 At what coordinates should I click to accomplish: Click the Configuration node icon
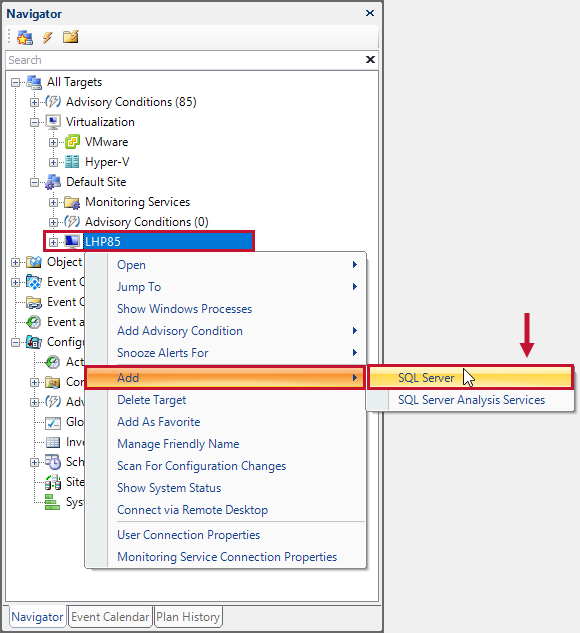coord(34,342)
